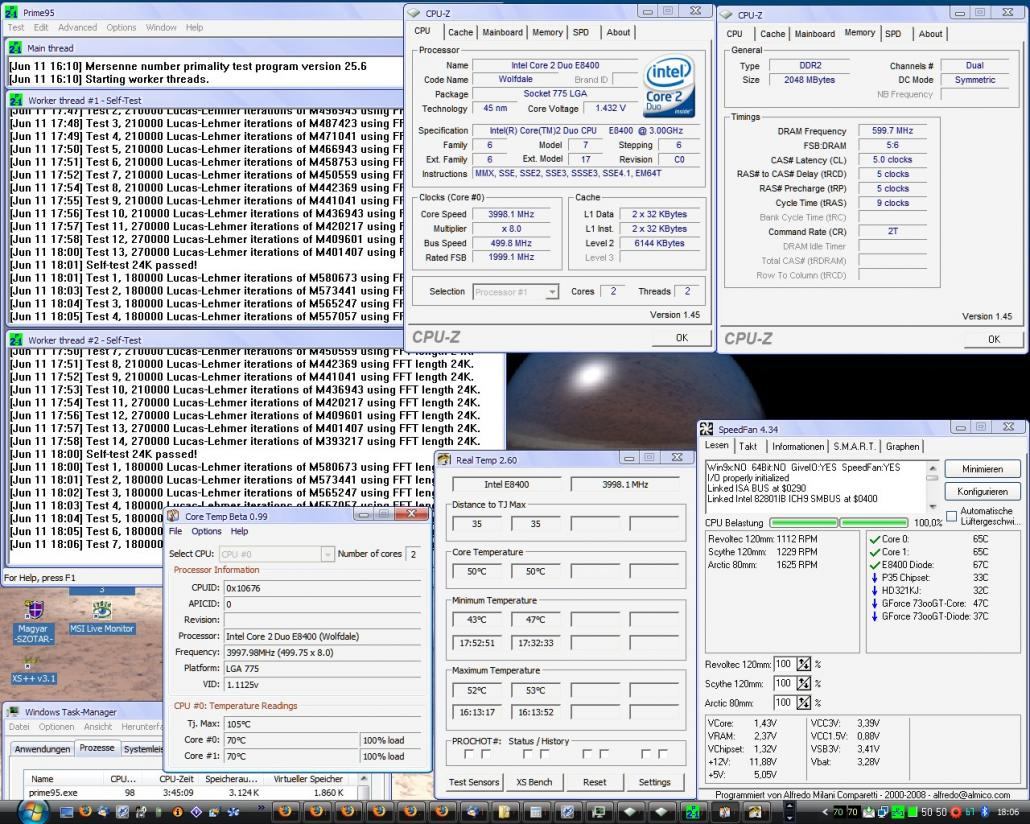This screenshot has width=1030, height=824.
Task: Click the Main thread window icon
Action: click(x=15, y=48)
